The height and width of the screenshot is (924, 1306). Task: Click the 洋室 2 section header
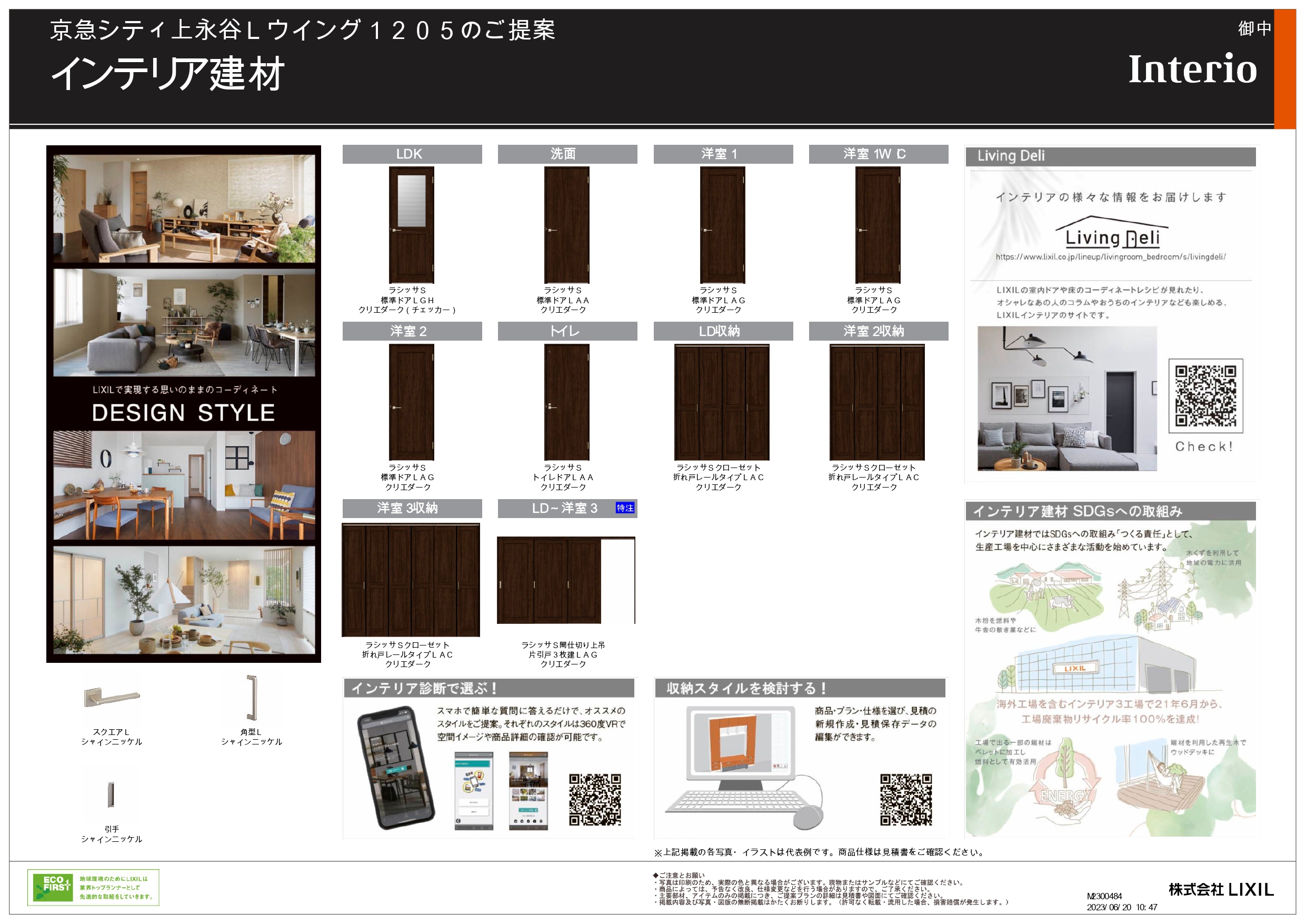[x=412, y=331]
